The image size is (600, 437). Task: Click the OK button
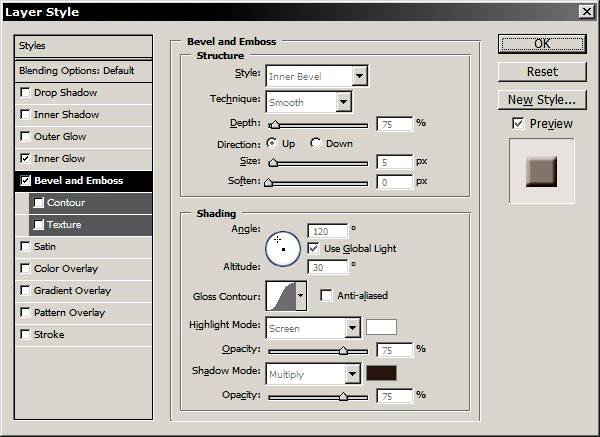[541, 44]
